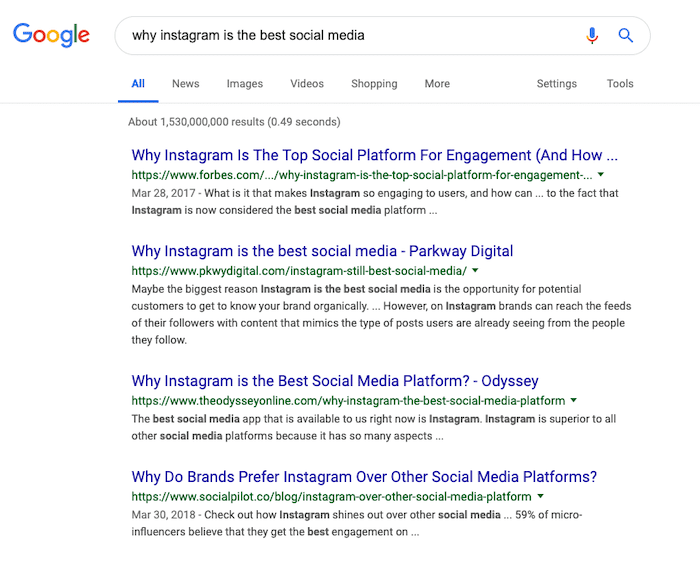Screen dimensions: 700x572
Task: Select the All results tab
Action: pyautogui.click(x=138, y=84)
